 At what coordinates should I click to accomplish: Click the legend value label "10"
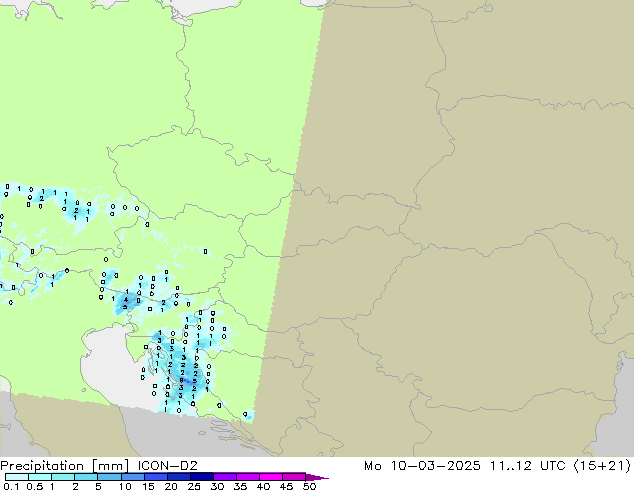pos(125,486)
